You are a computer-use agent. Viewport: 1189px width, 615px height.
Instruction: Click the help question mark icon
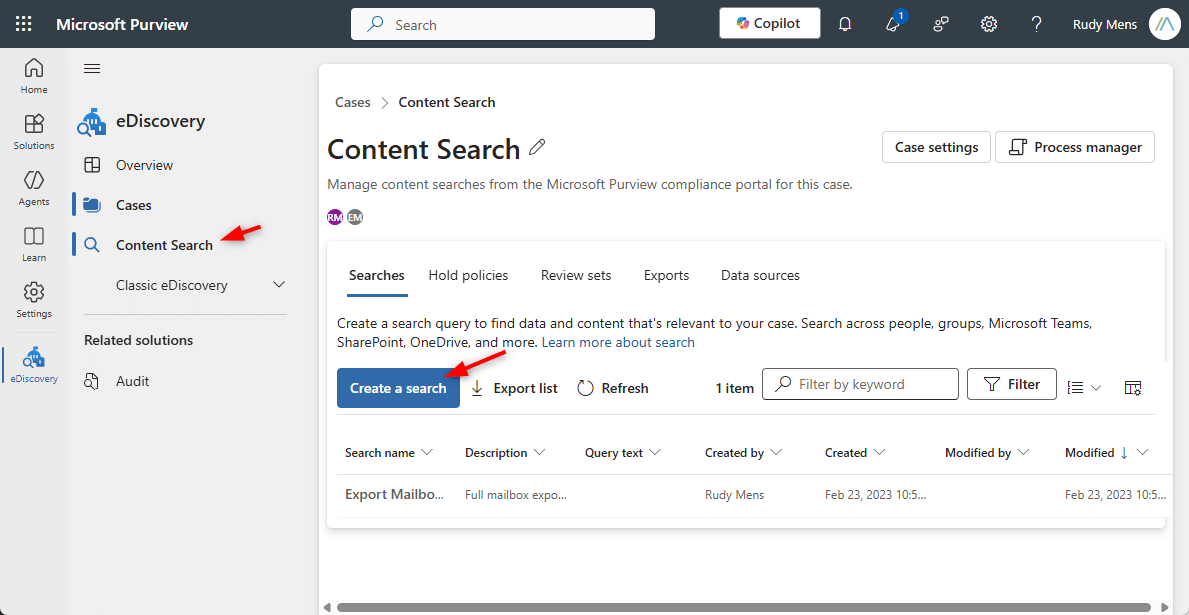[1037, 24]
